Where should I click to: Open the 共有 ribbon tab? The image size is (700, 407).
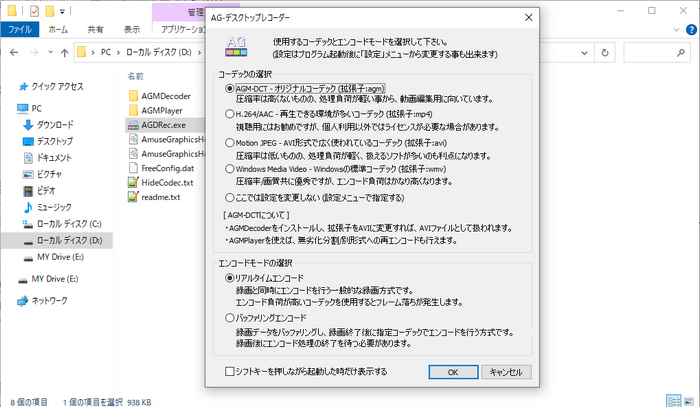tap(95, 29)
